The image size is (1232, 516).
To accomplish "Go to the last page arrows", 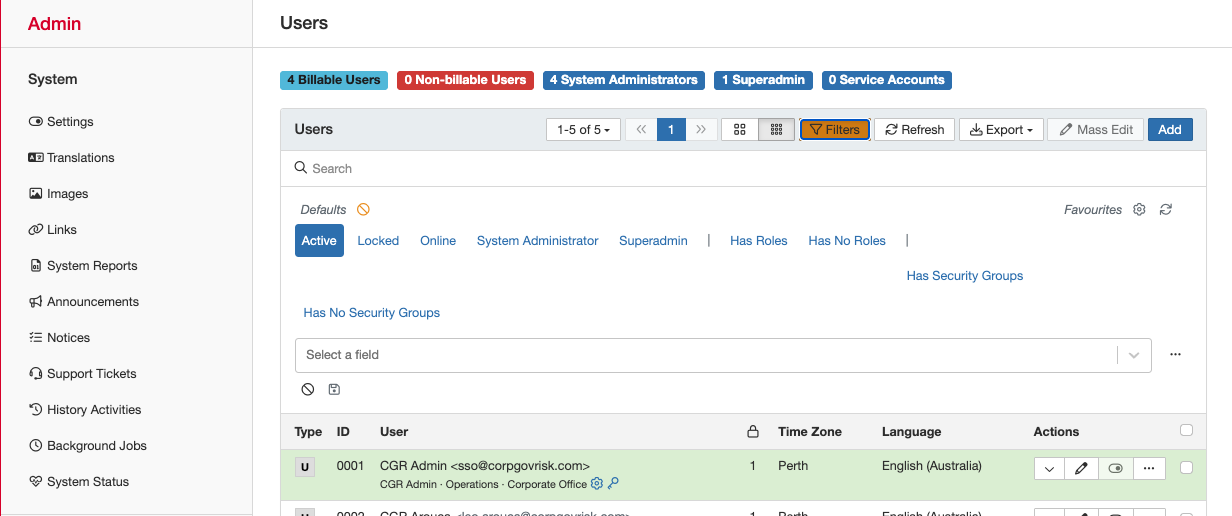I will 700,130.
